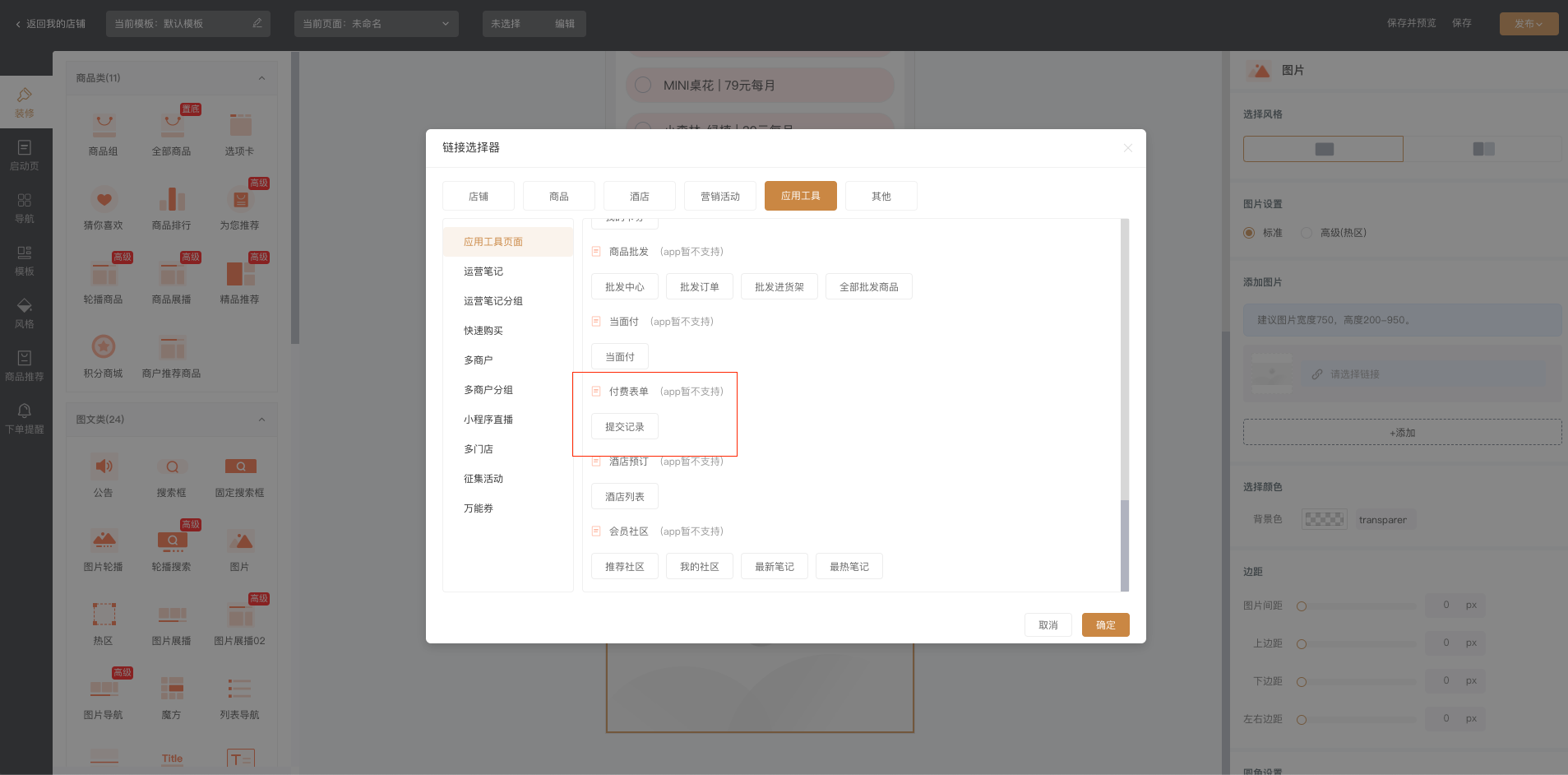Click the 批发中心 link button
The image size is (1568, 775).
625,286
